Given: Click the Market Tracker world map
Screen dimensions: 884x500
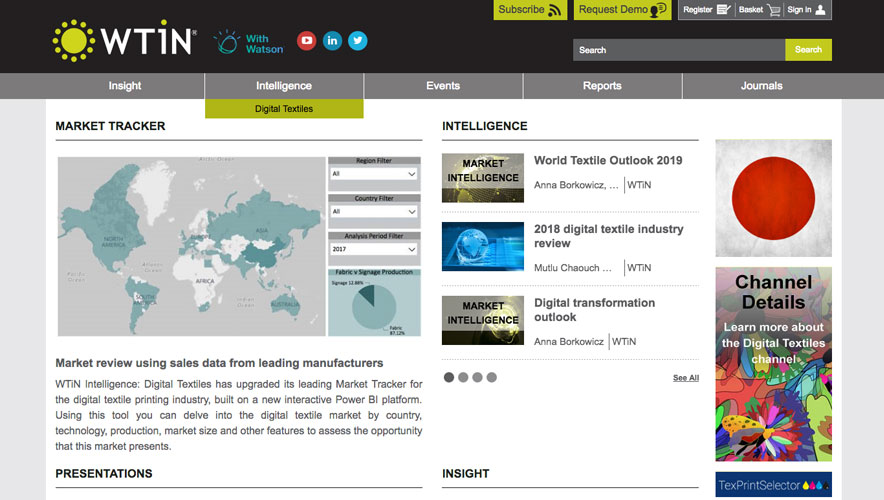Looking at the screenshot, I should tap(192, 246).
